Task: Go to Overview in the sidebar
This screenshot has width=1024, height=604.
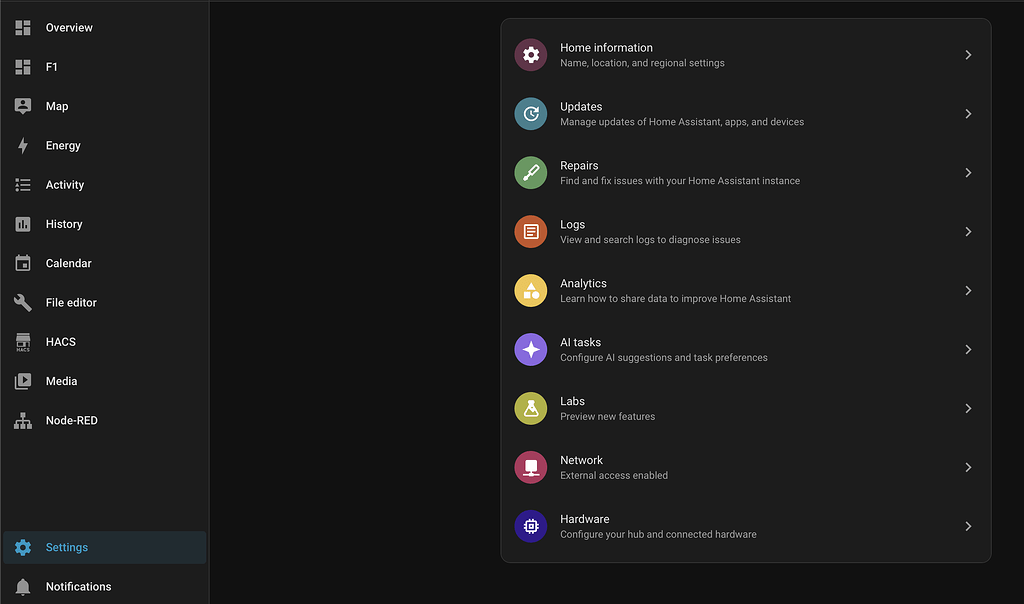Action: pos(69,27)
